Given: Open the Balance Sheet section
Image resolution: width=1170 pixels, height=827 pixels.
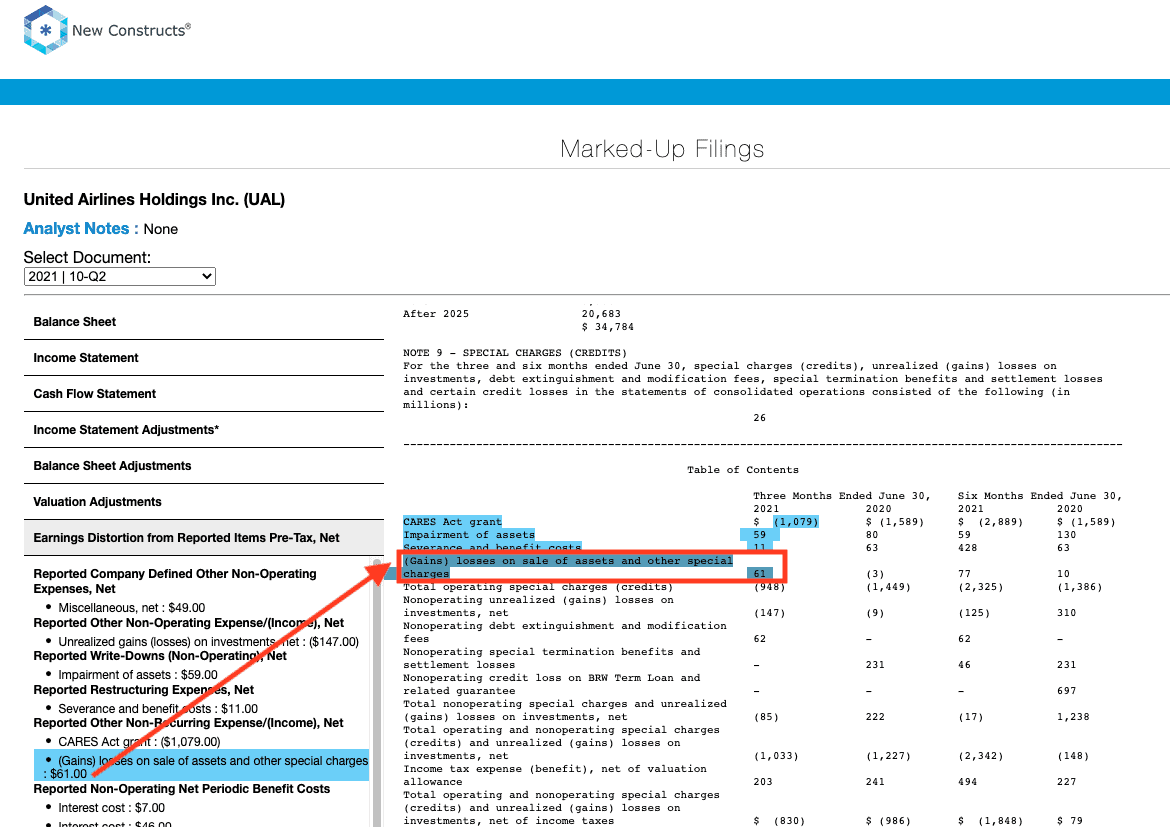Looking at the screenshot, I should click(204, 322).
